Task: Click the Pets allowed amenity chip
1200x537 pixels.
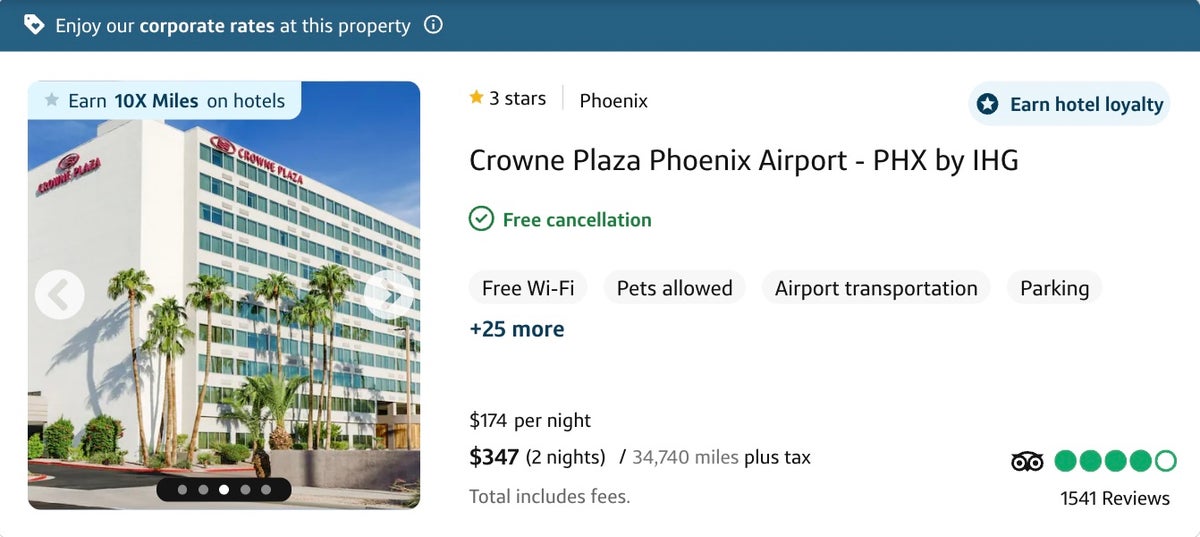Action: point(674,288)
